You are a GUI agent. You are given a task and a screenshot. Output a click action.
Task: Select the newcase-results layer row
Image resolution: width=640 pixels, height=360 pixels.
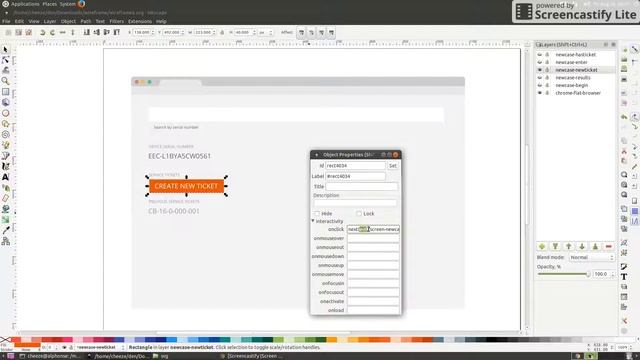[576, 78]
